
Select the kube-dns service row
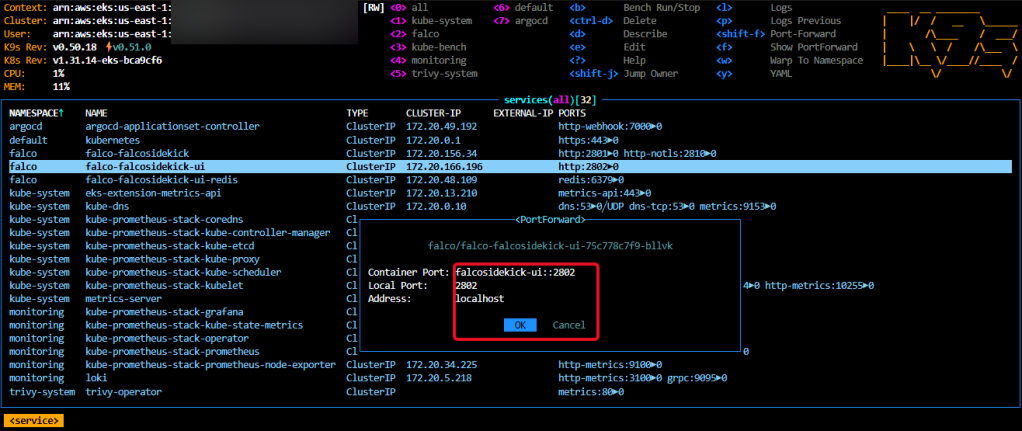coord(510,206)
